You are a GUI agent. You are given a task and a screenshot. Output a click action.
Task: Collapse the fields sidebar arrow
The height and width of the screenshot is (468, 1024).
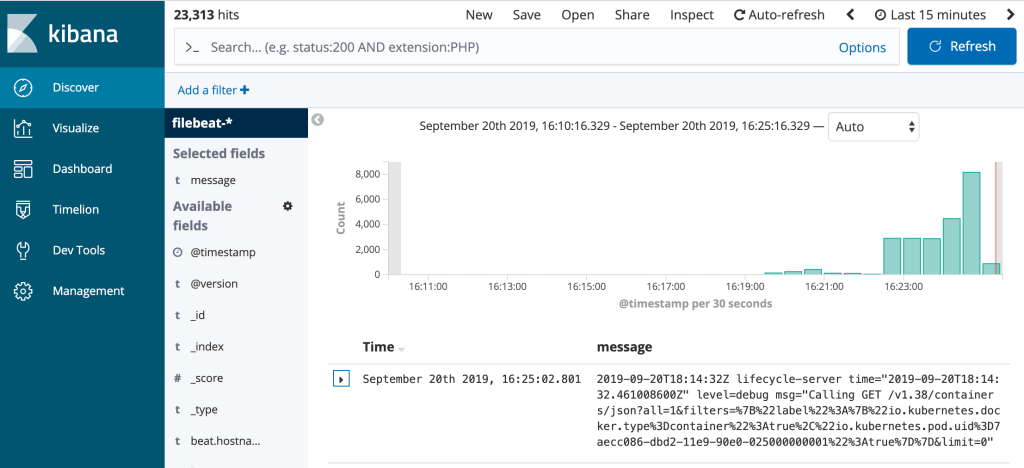318,120
